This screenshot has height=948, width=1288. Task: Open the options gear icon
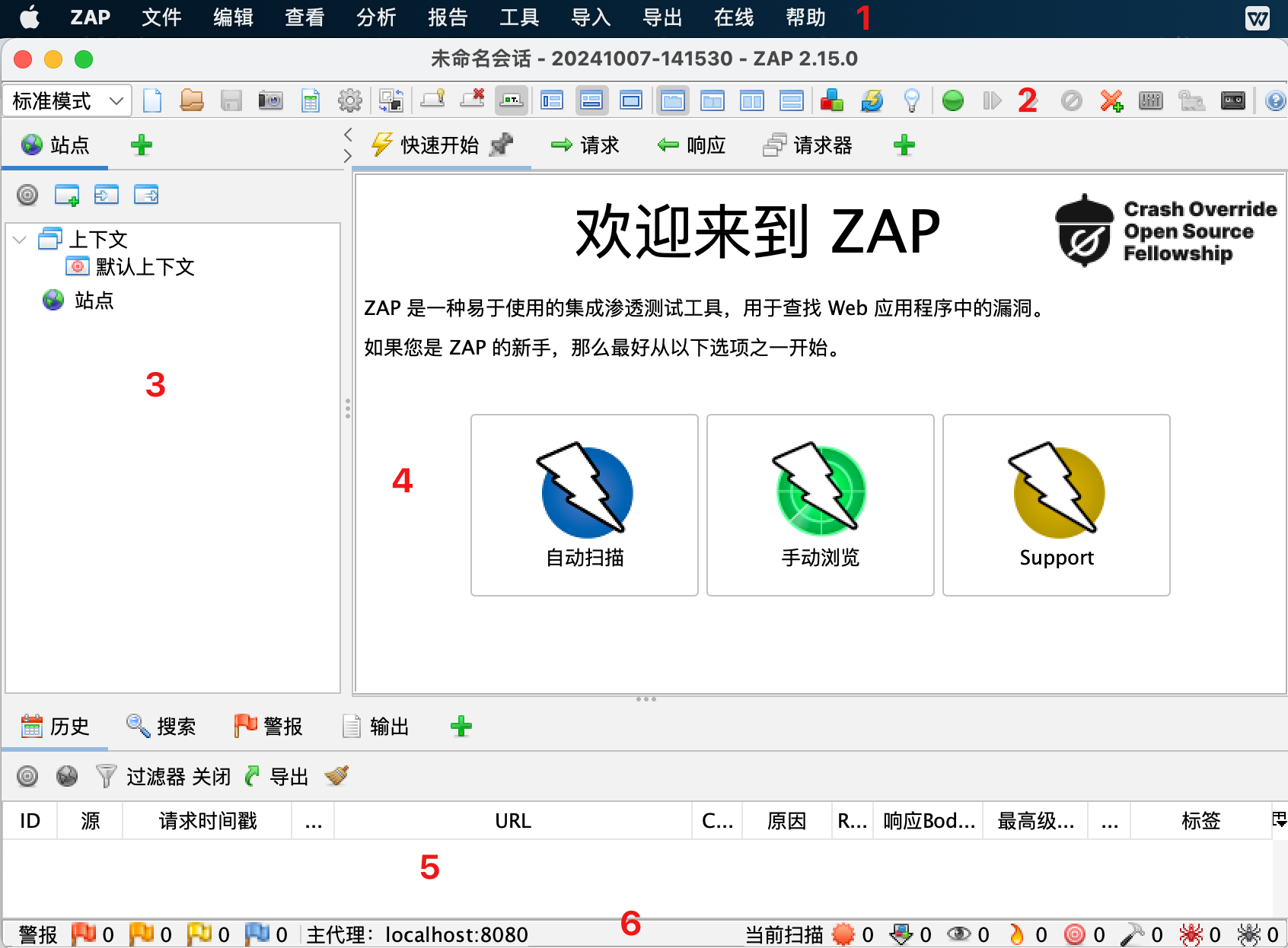[350, 100]
